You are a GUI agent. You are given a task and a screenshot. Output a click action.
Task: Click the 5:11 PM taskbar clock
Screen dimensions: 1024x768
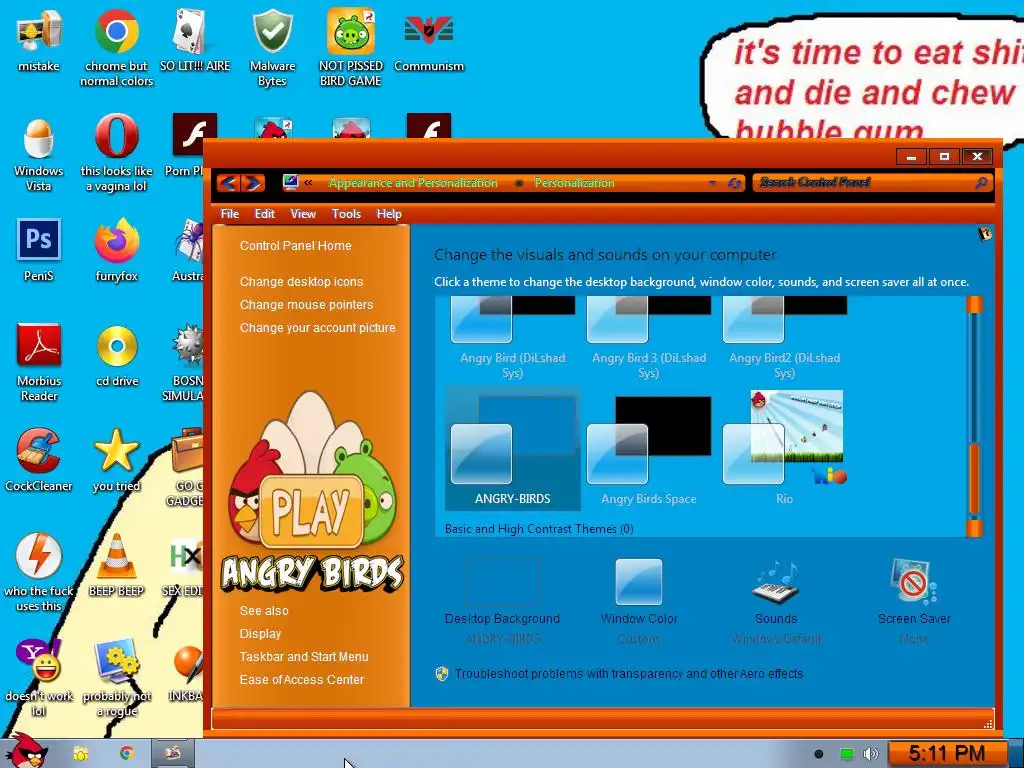point(946,754)
